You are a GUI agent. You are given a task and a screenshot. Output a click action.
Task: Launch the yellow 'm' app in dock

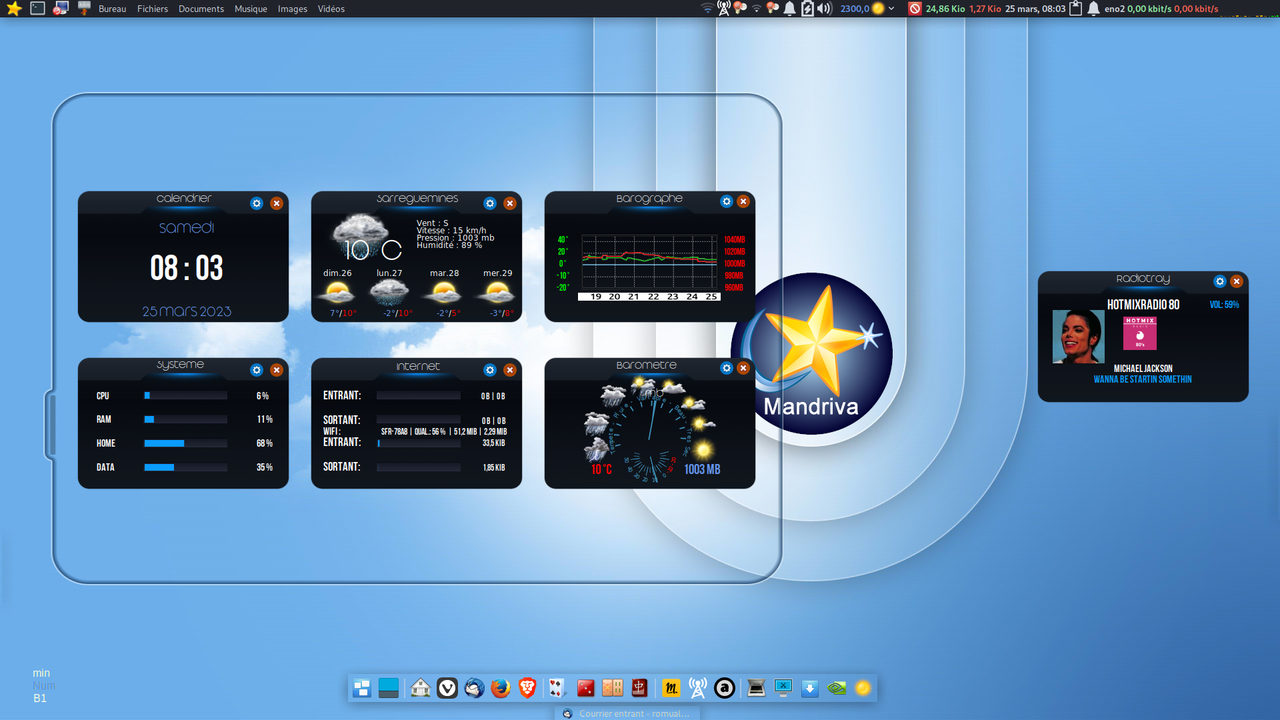click(x=672, y=688)
